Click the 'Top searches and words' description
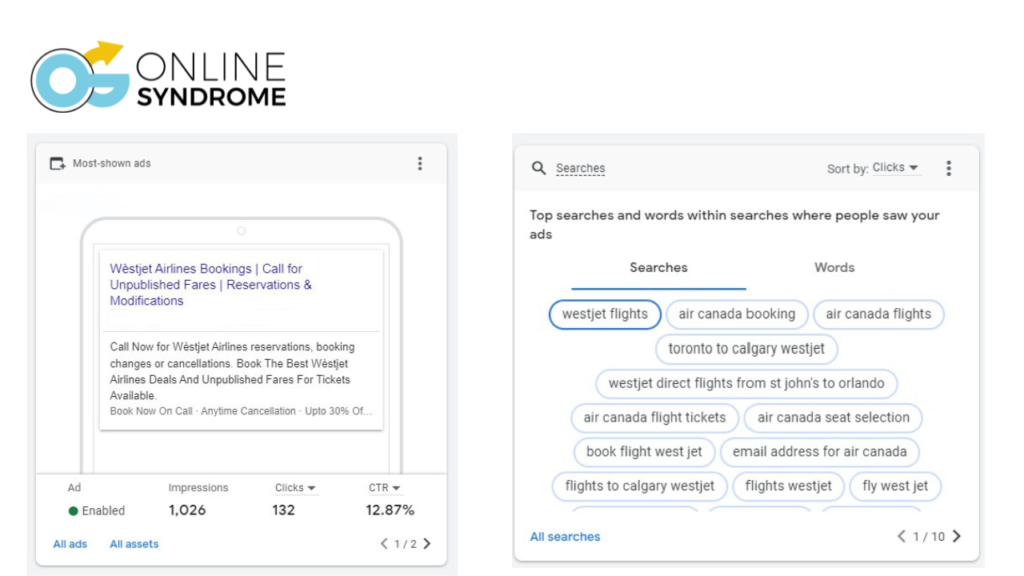This screenshot has height=576, width=1024. [x=735, y=225]
